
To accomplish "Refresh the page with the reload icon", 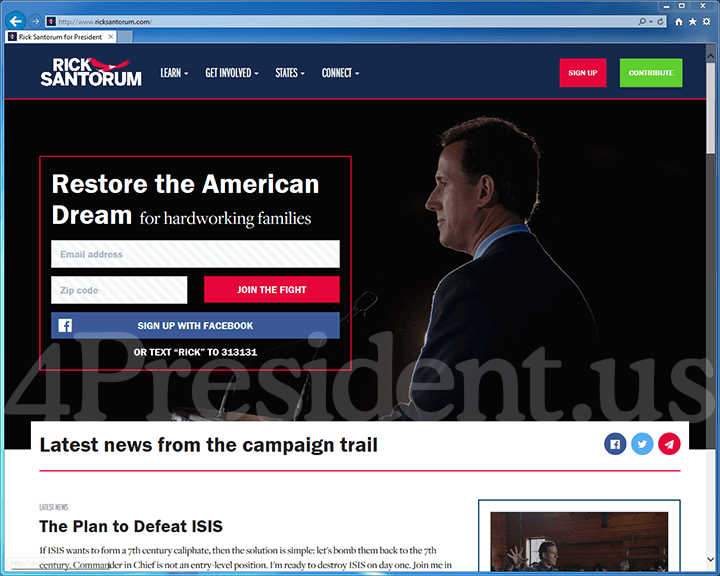I will click(x=660, y=22).
